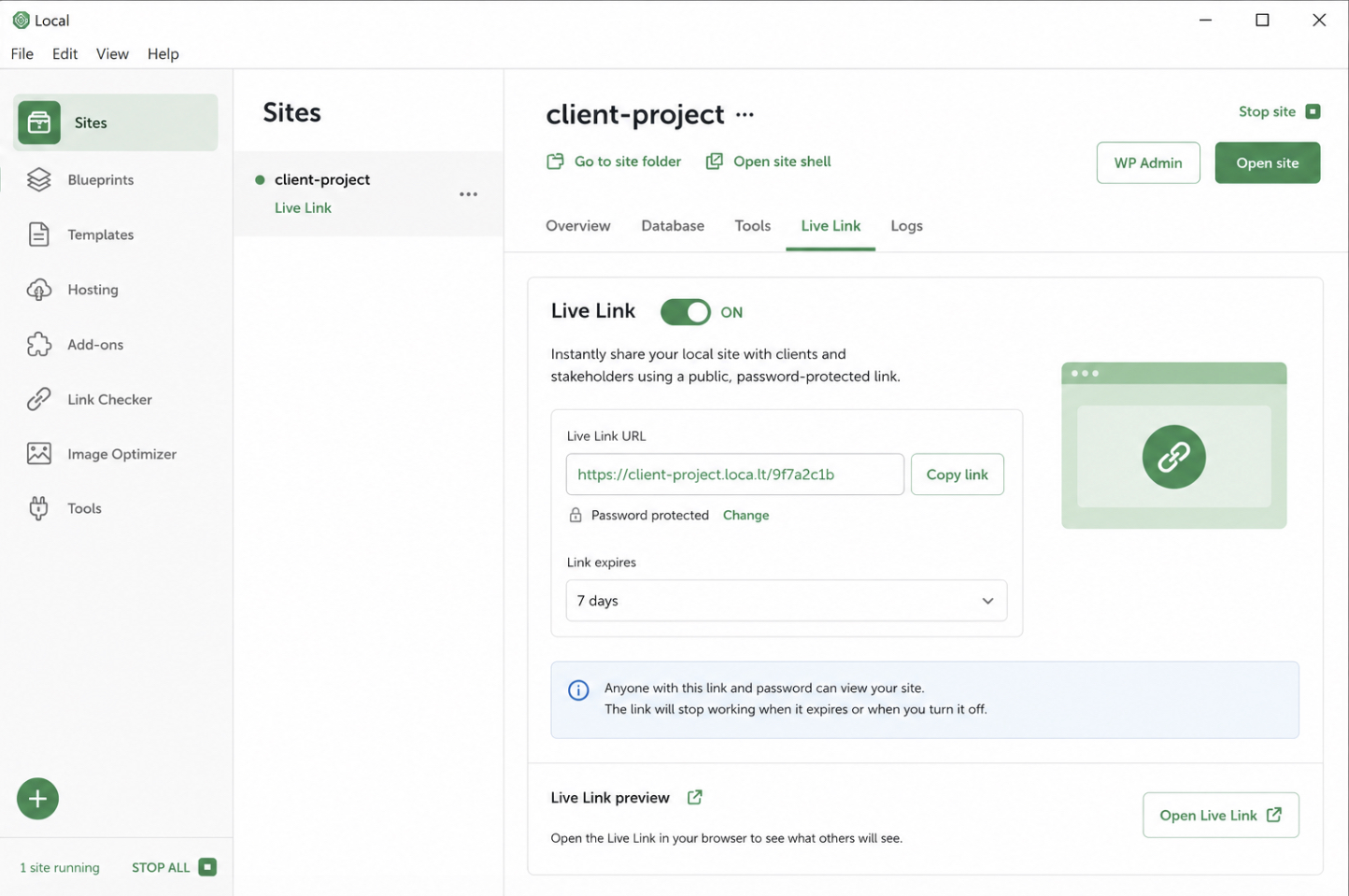Image resolution: width=1349 pixels, height=896 pixels.
Task: Click Live Link label under client-project in list
Action: pos(303,207)
